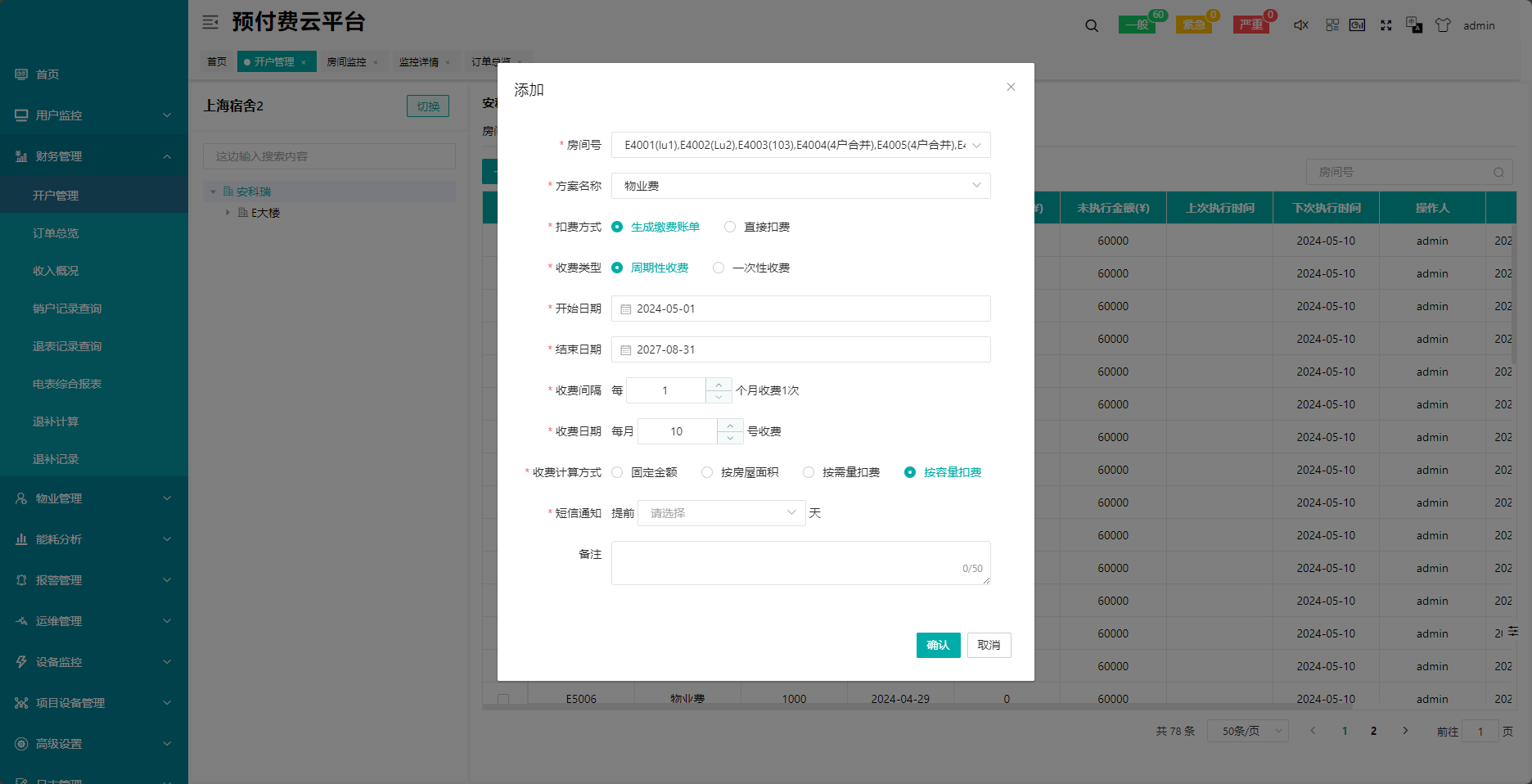Click into the remarks text area
This screenshot has width=1532, height=784.
800,563
